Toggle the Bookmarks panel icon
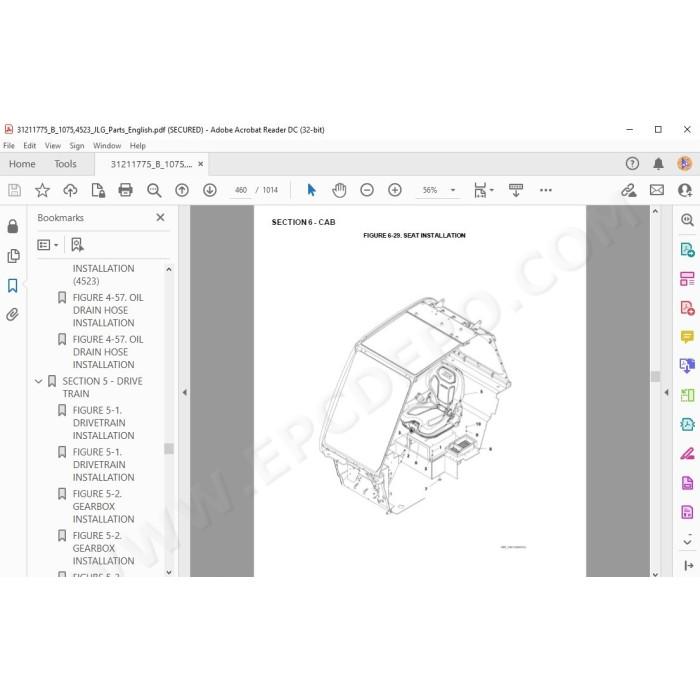 (x=13, y=286)
